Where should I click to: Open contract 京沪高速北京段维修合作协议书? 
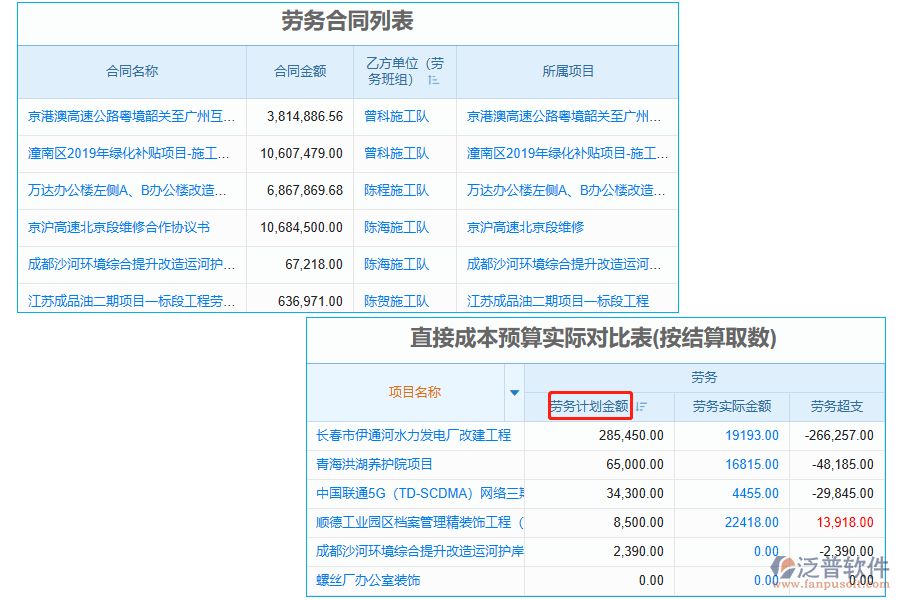coord(119,227)
